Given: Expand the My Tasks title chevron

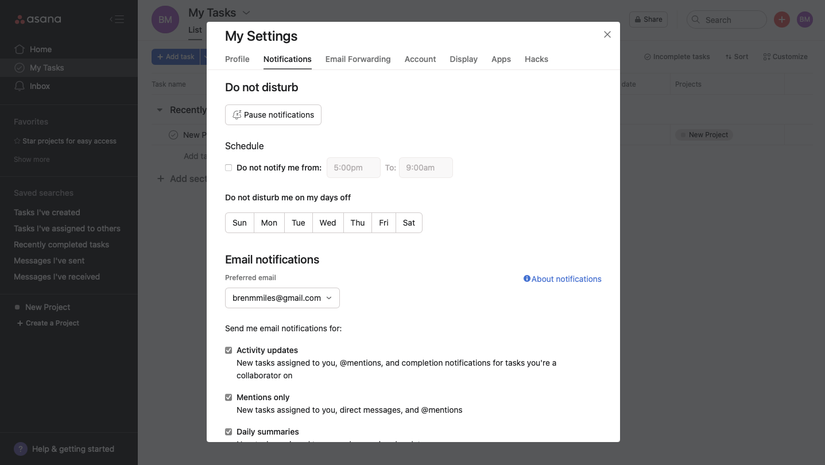Looking at the screenshot, I should [247, 13].
